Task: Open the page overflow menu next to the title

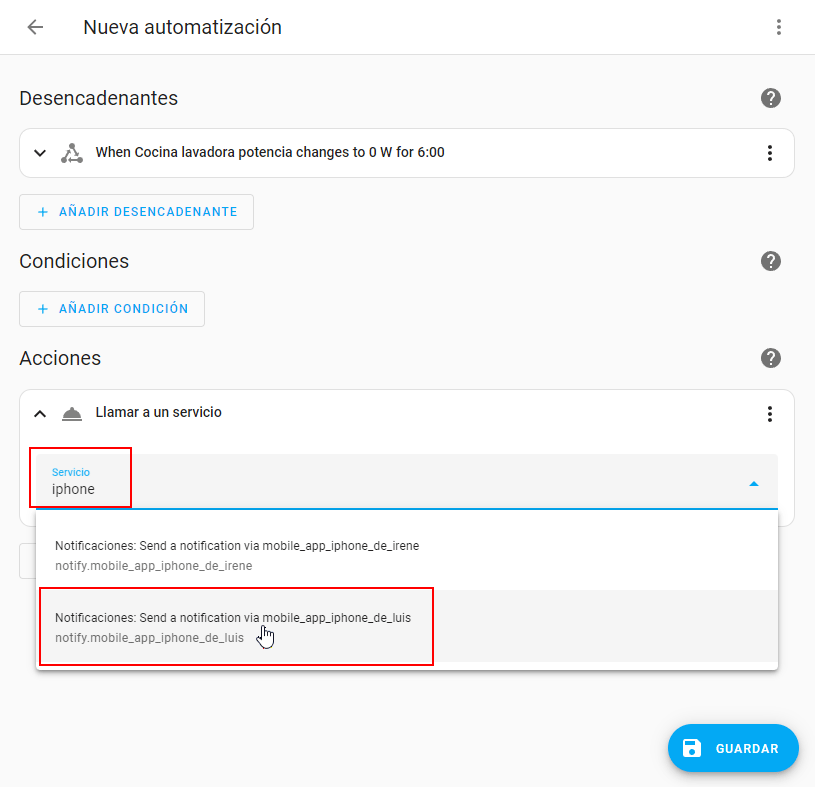Action: 779,27
